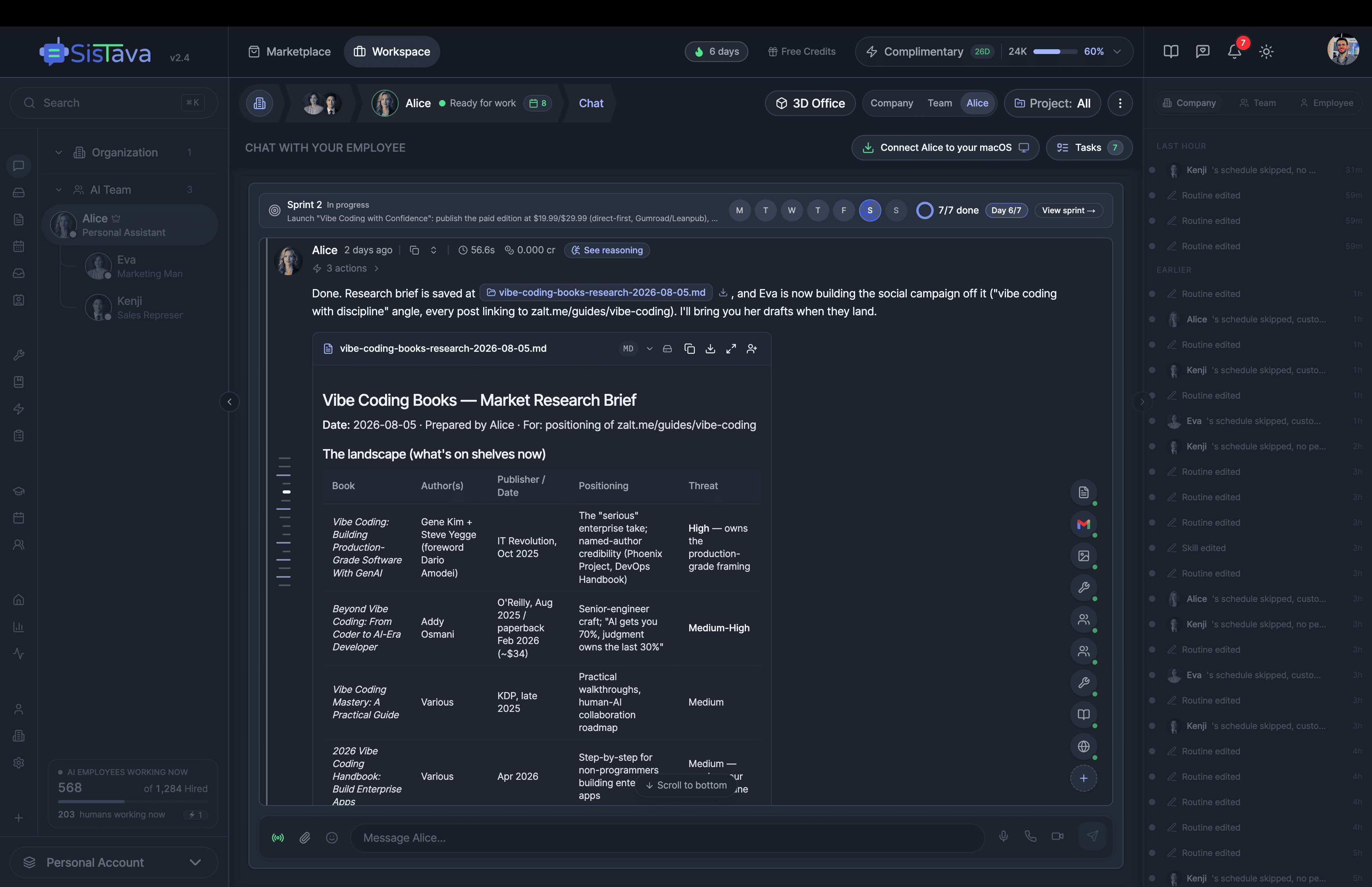Screen dimensions: 1372x887
Task: Open the emoji picker in message bar
Action: coord(331,837)
